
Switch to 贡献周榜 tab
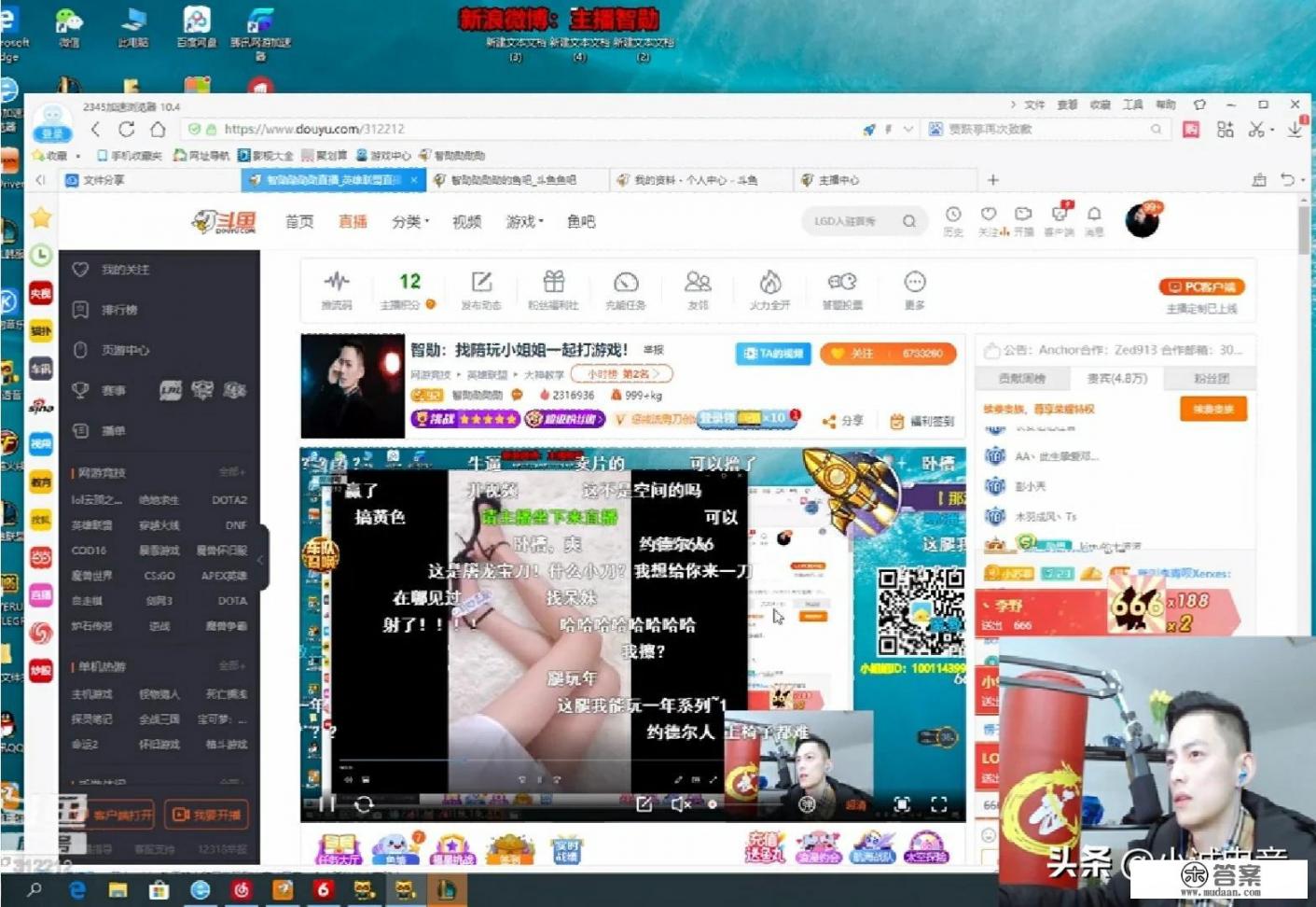[x=1021, y=379]
